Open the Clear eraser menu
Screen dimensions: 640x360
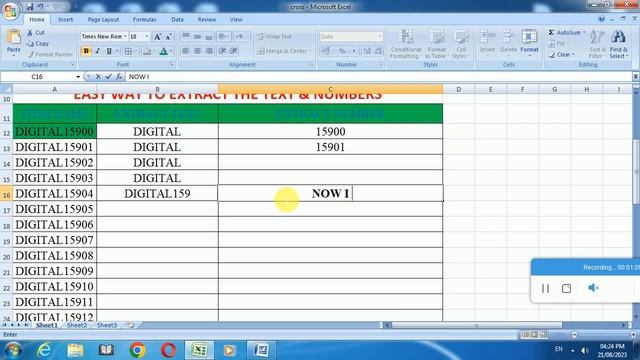click(x=561, y=54)
